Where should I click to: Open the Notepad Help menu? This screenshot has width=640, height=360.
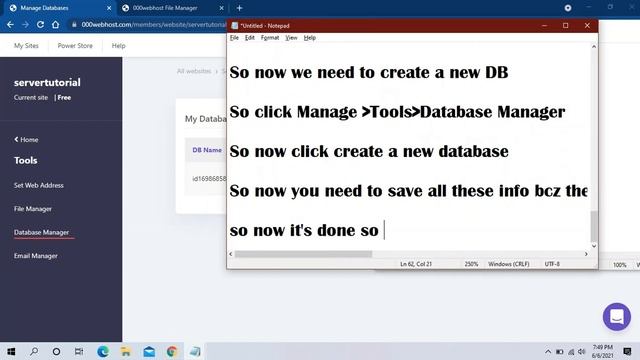point(310,38)
